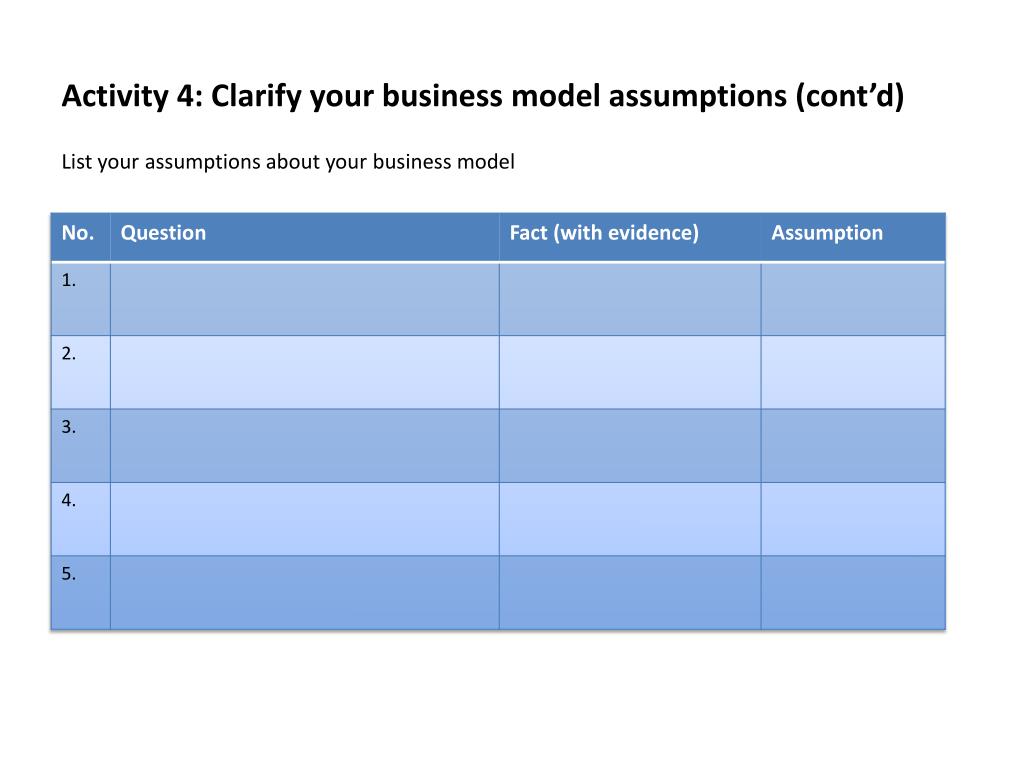Click the Fact cell in row 2
Image resolution: width=1024 pixels, height=768 pixels.
click(x=630, y=372)
